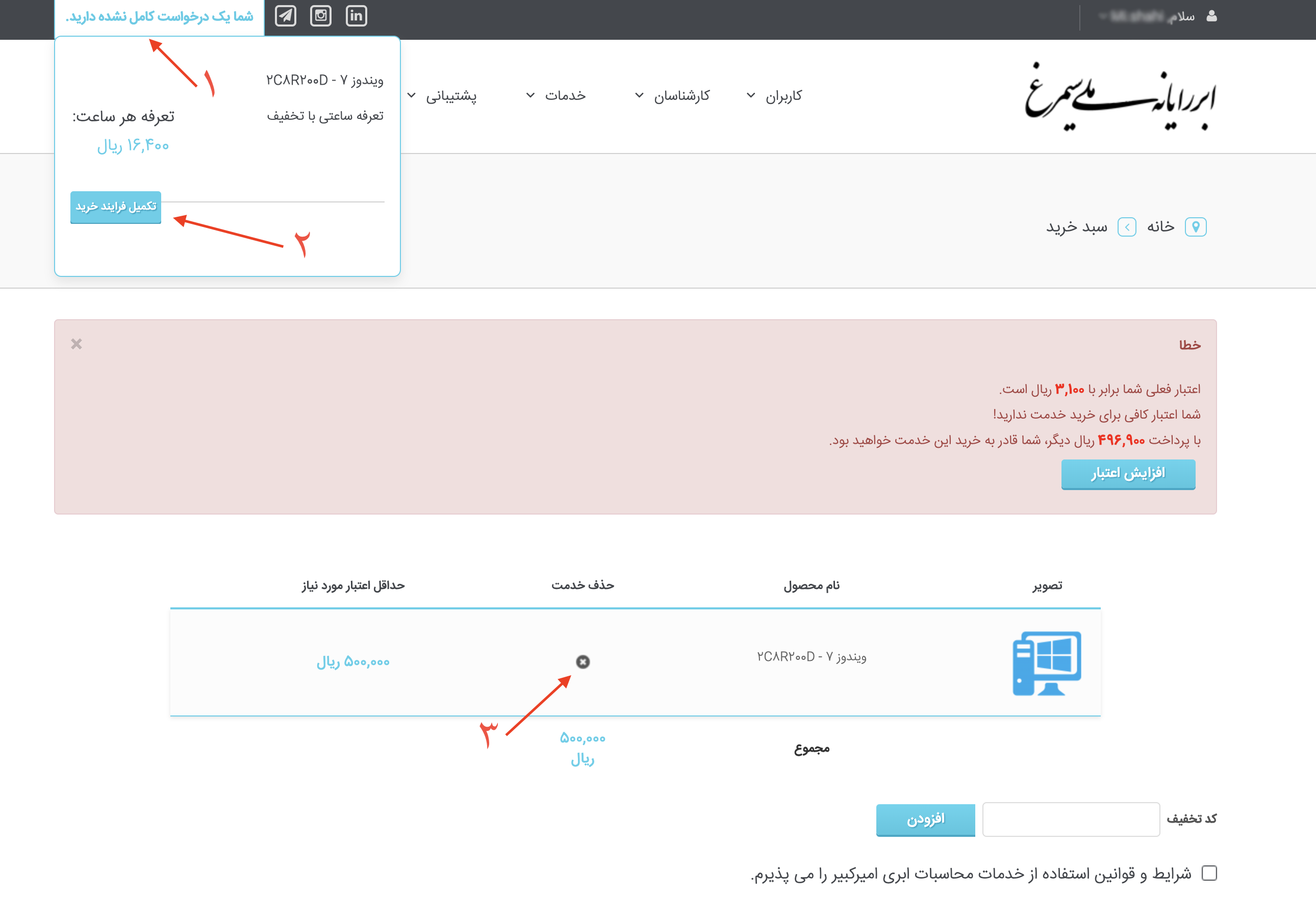Screen dimensions: 1316x922
Task: Click the تصویر column header
Action: (1047, 585)
